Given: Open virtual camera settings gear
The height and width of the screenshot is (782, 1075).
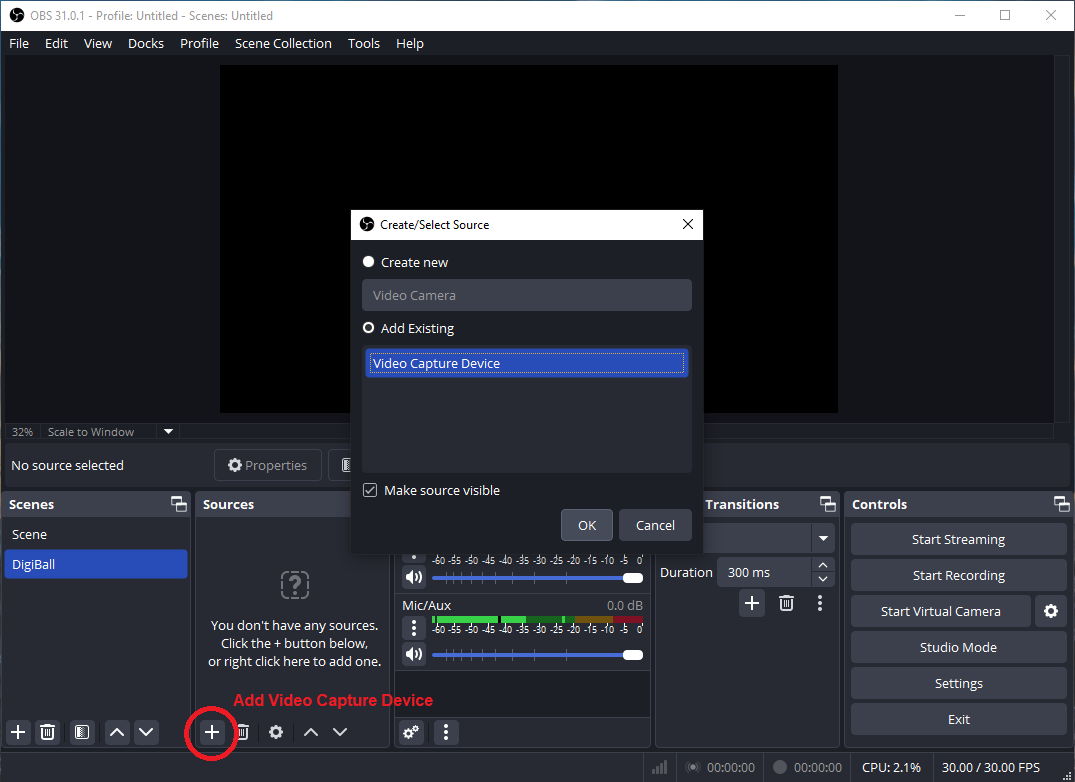Looking at the screenshot, I should 1050,611.
